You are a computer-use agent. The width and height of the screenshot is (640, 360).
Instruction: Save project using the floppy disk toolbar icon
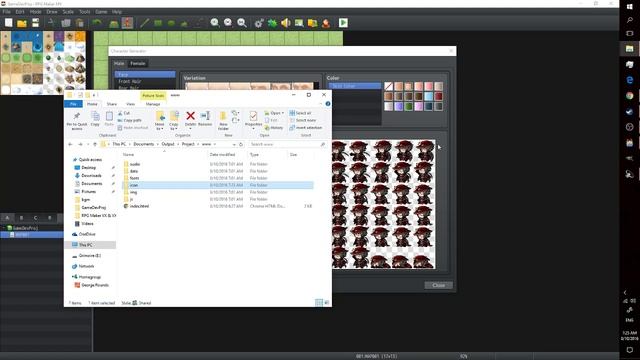(x=36, y=23)
